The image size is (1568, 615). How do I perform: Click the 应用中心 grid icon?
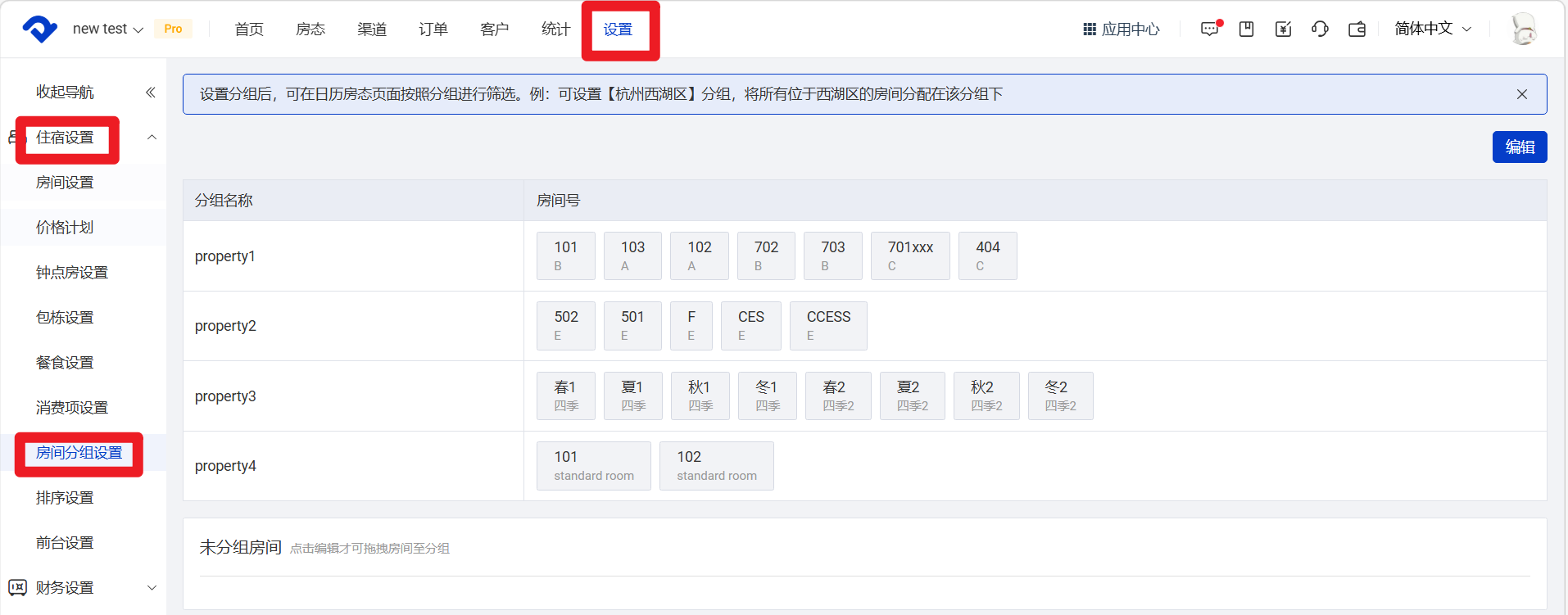coord(1090,29)
